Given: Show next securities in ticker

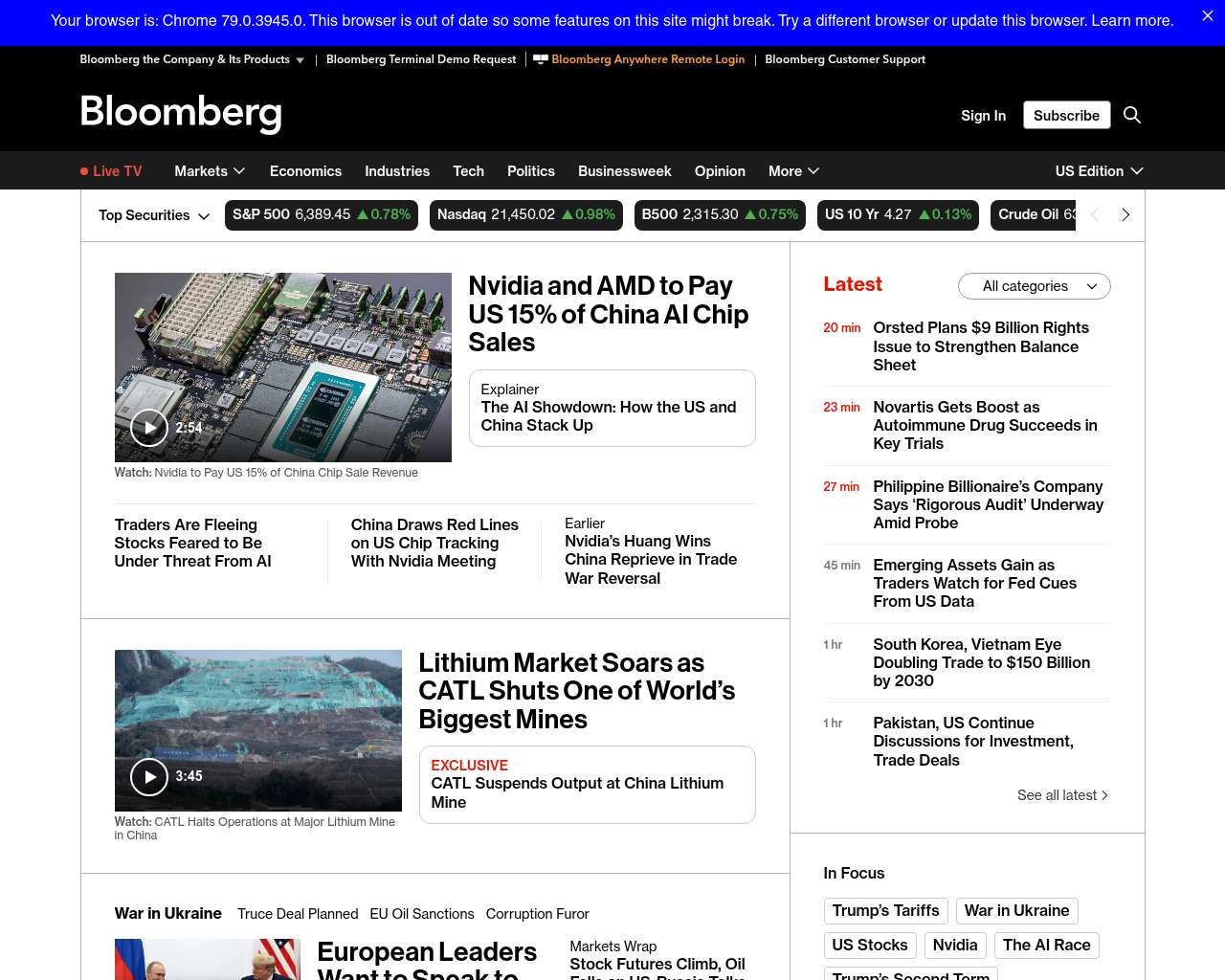Looking at the screenshot, I should (1125, 215).
